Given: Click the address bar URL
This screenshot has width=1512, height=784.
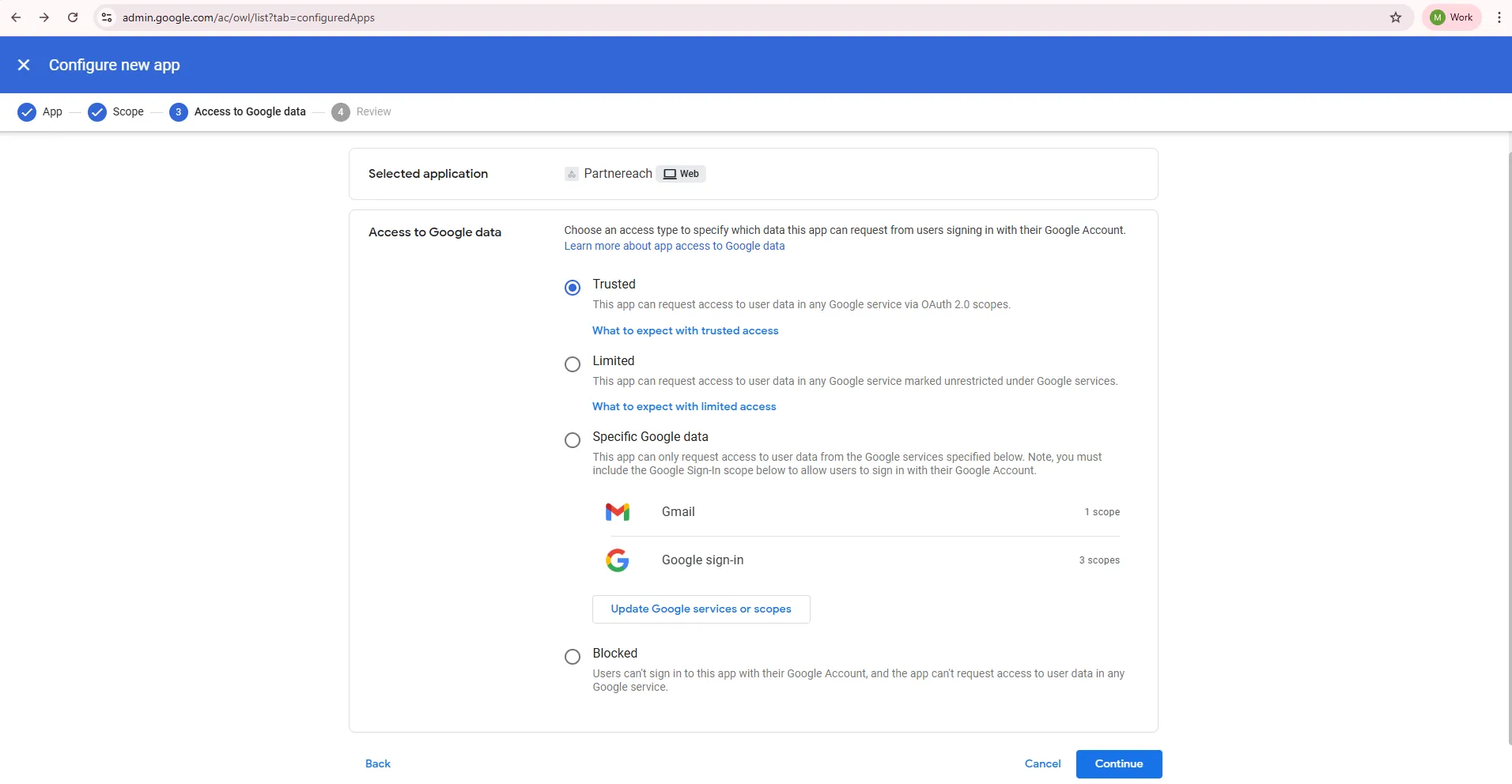Looking at the screenshot, I should (x=248, y=17).
